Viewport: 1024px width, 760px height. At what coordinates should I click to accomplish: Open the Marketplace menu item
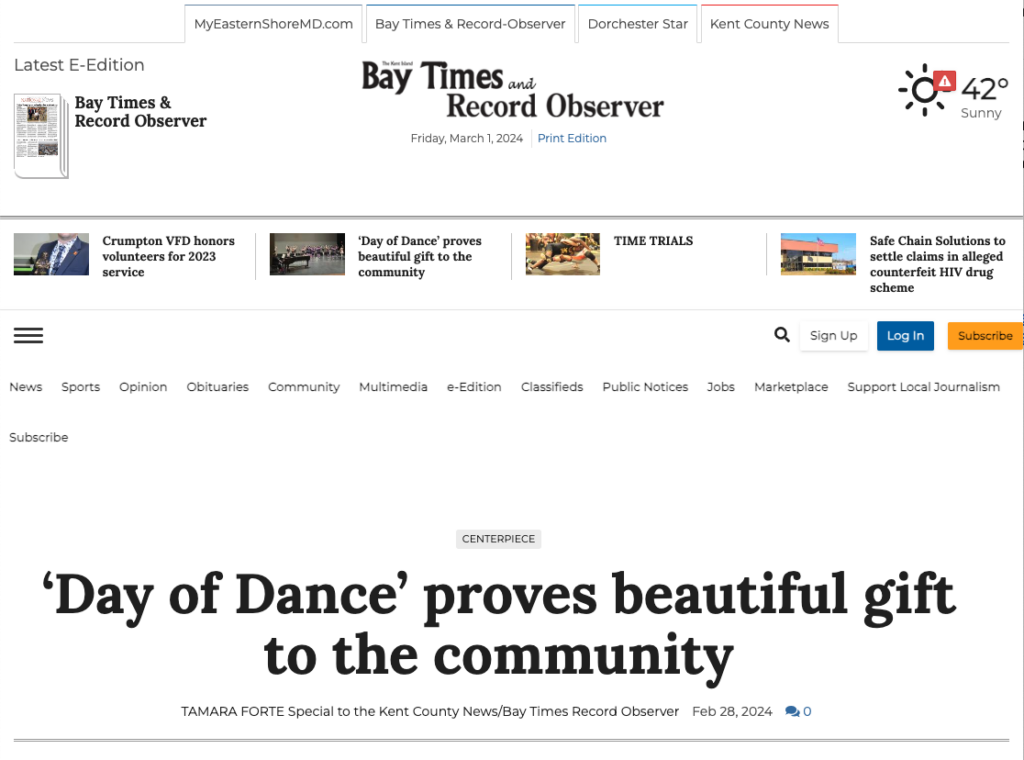(x=791, y=387)
